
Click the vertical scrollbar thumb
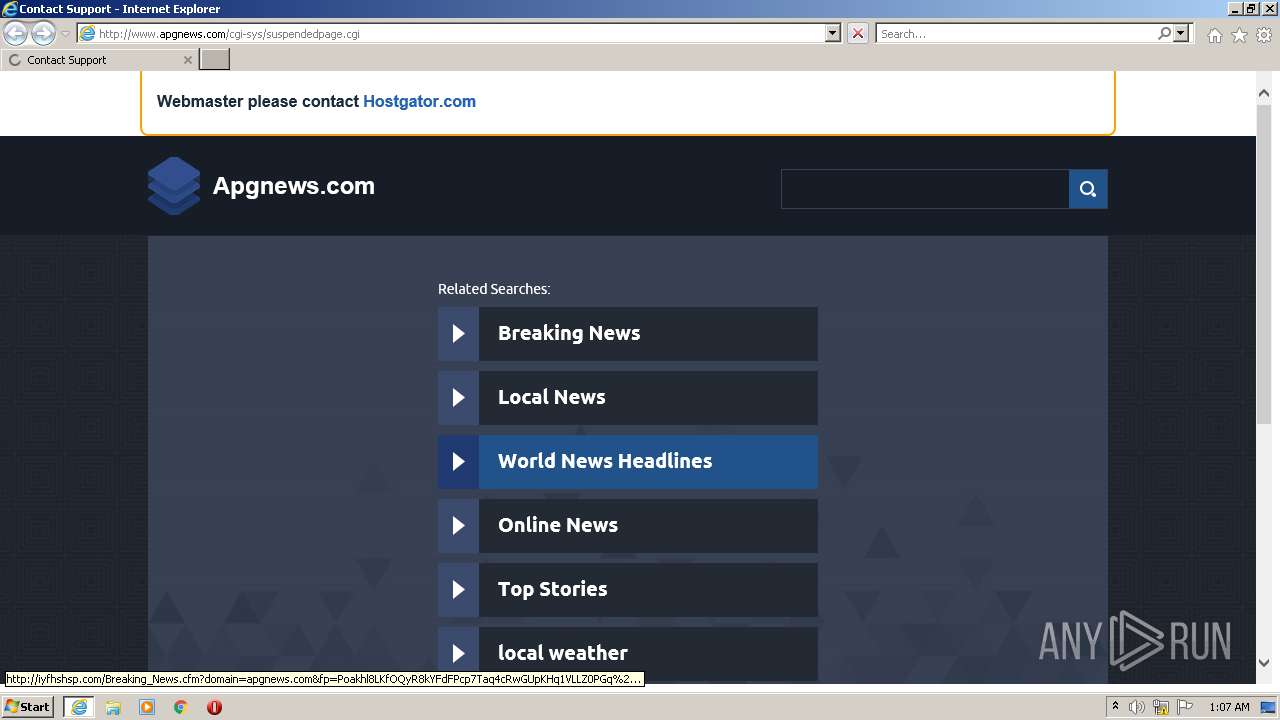pos(1263,263)
